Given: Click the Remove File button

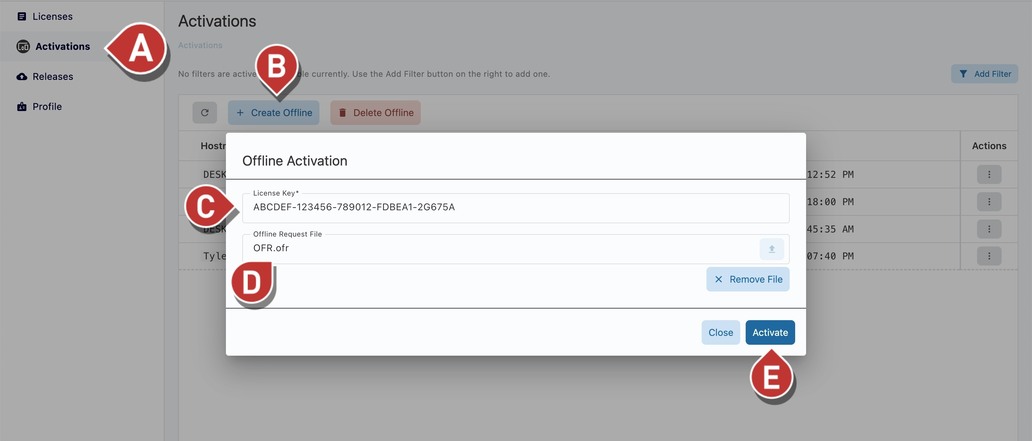Looking at the screenshot, I should [x=748, y=279].
